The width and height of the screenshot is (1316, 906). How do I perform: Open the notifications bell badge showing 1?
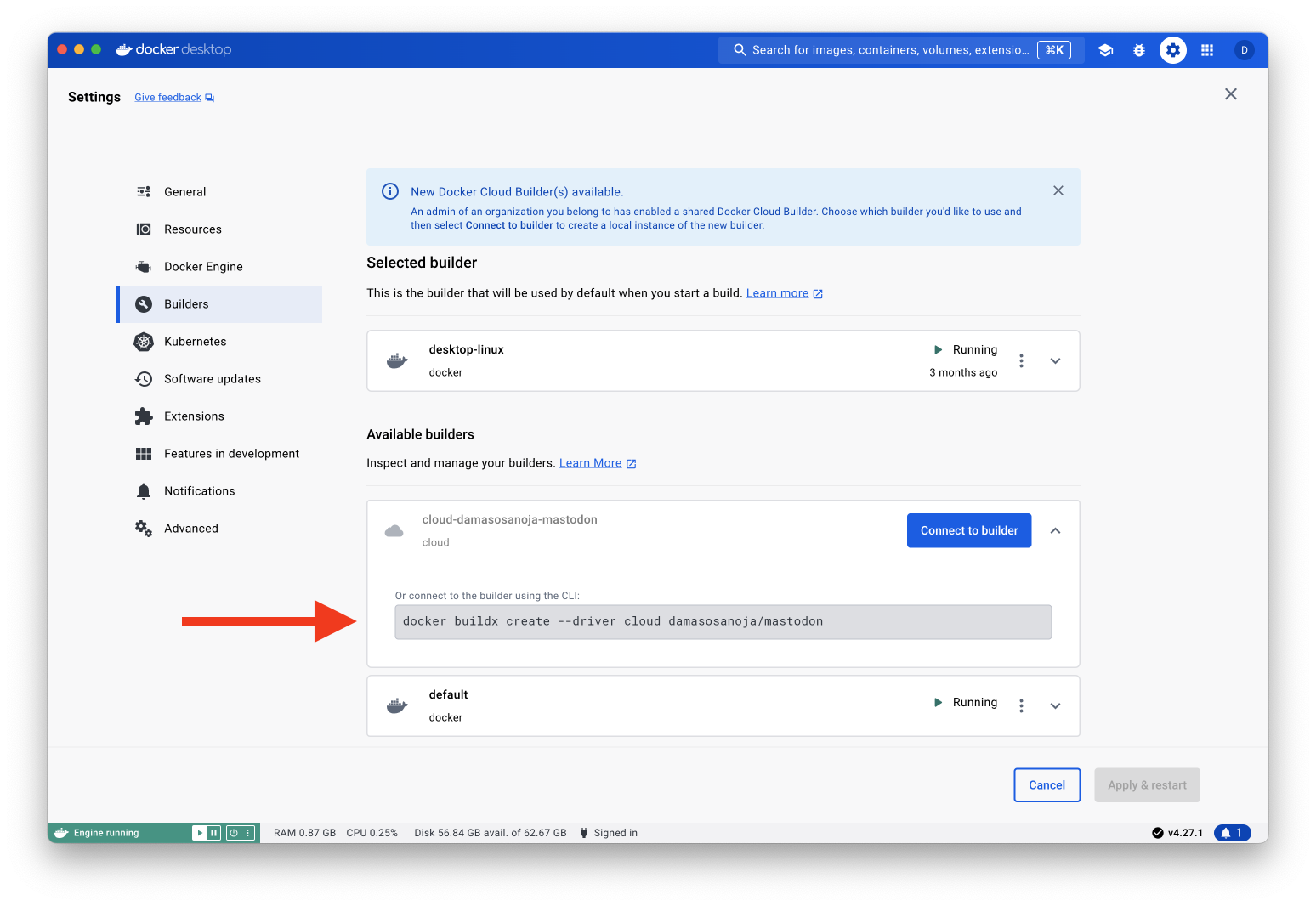click(1232, 833)
